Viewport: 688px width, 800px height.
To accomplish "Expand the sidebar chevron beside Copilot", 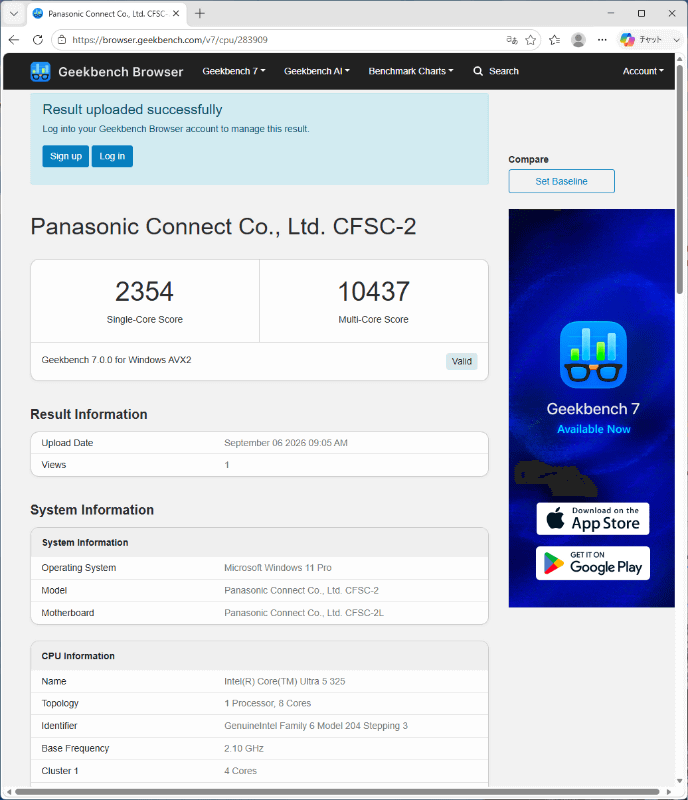I will pyautogui.click(x=676, y=40).
